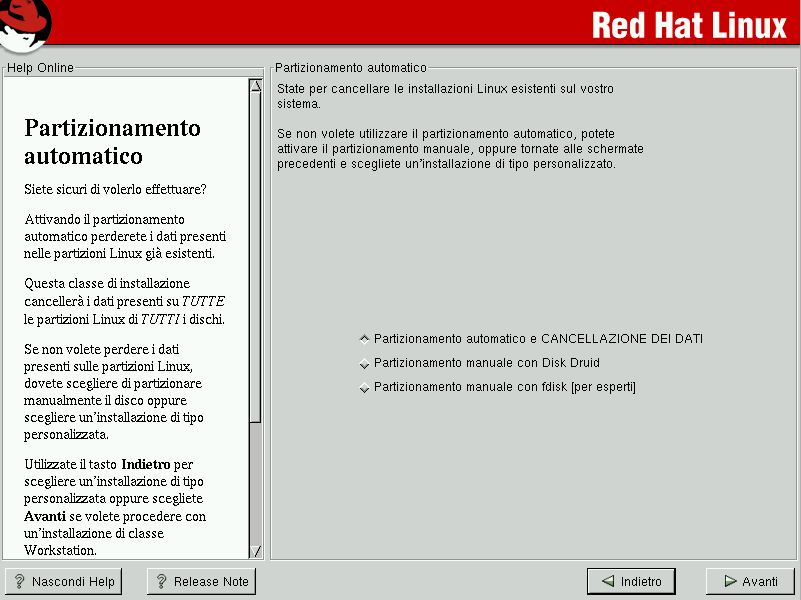Click the question mark icon on Nascondi Help
801x600 pixels.
20,581
